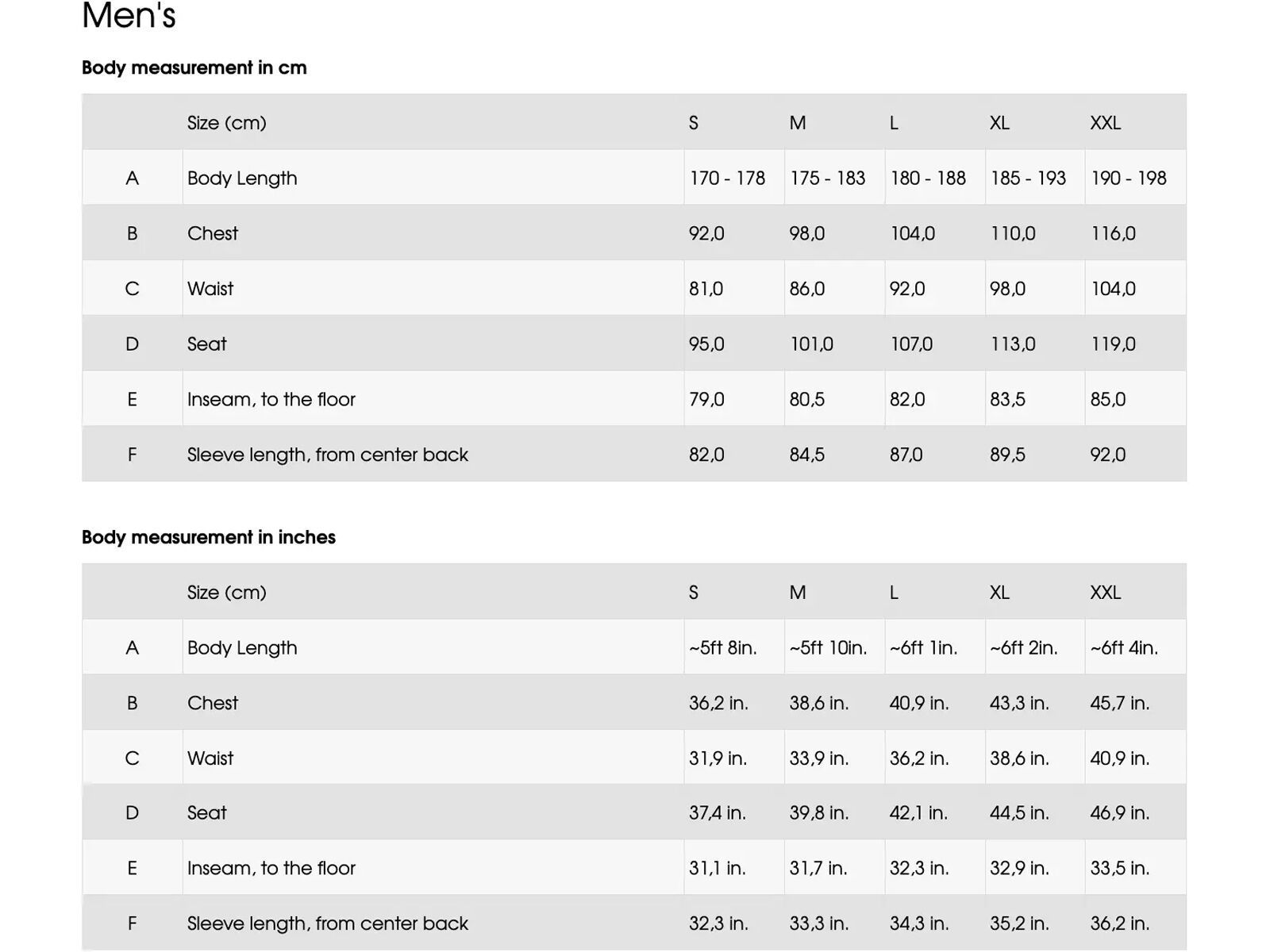The height and width of the screenshot is (952, 1270).
Task: Click the "Body measurement in cm" heading
Action: [194, 67]
